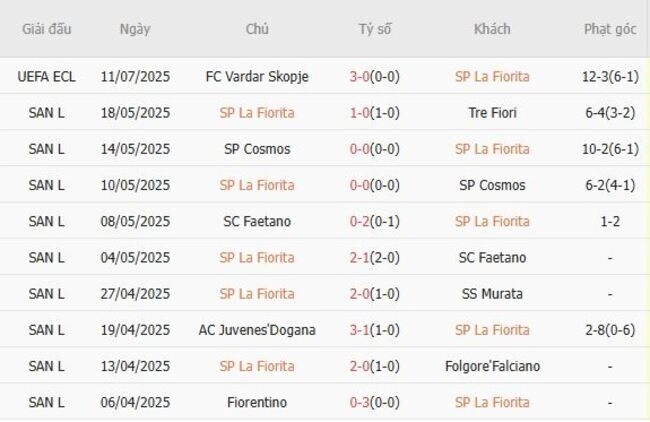Open the 3-0(0-0) score on 11/07/2025

point(374,77)
